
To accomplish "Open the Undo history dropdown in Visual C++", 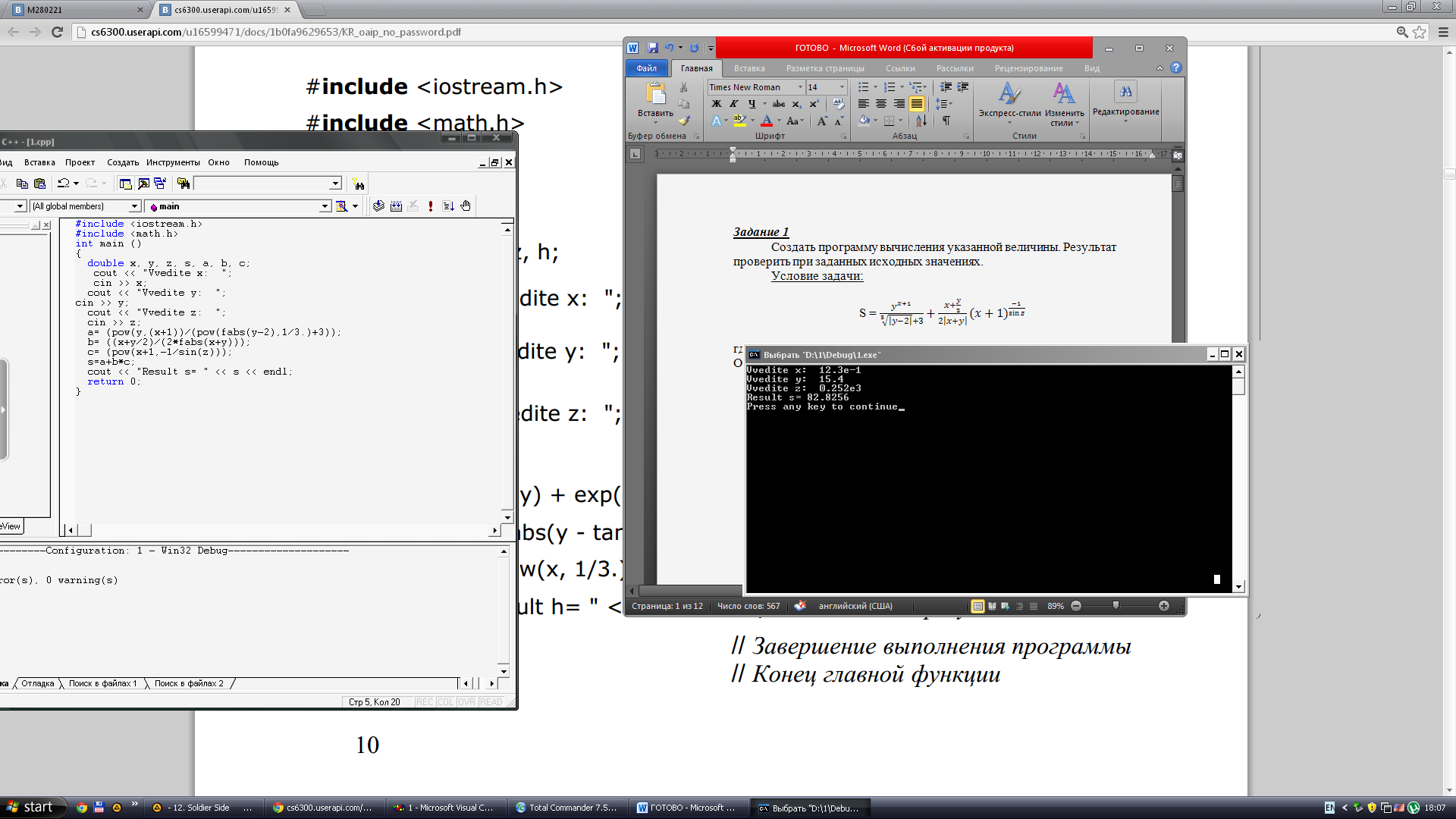I will coord(76,184).
